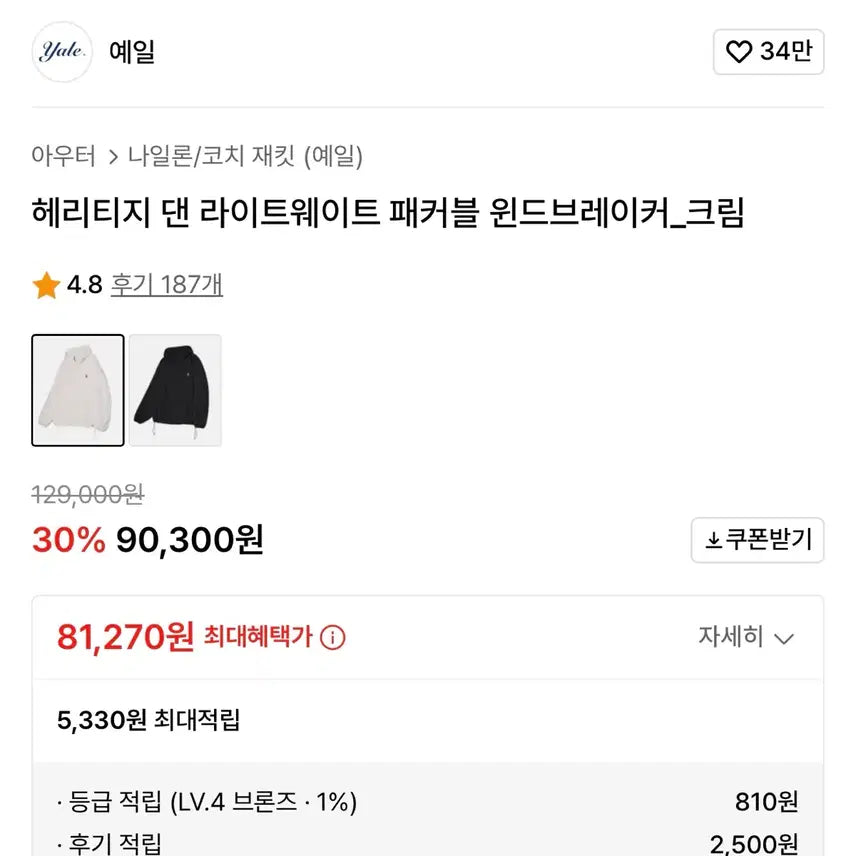Screen dimensions: 856x856
Task: Open the 최대혜택가 info icon
Action: pyautogui.click(x=333, y=637)
